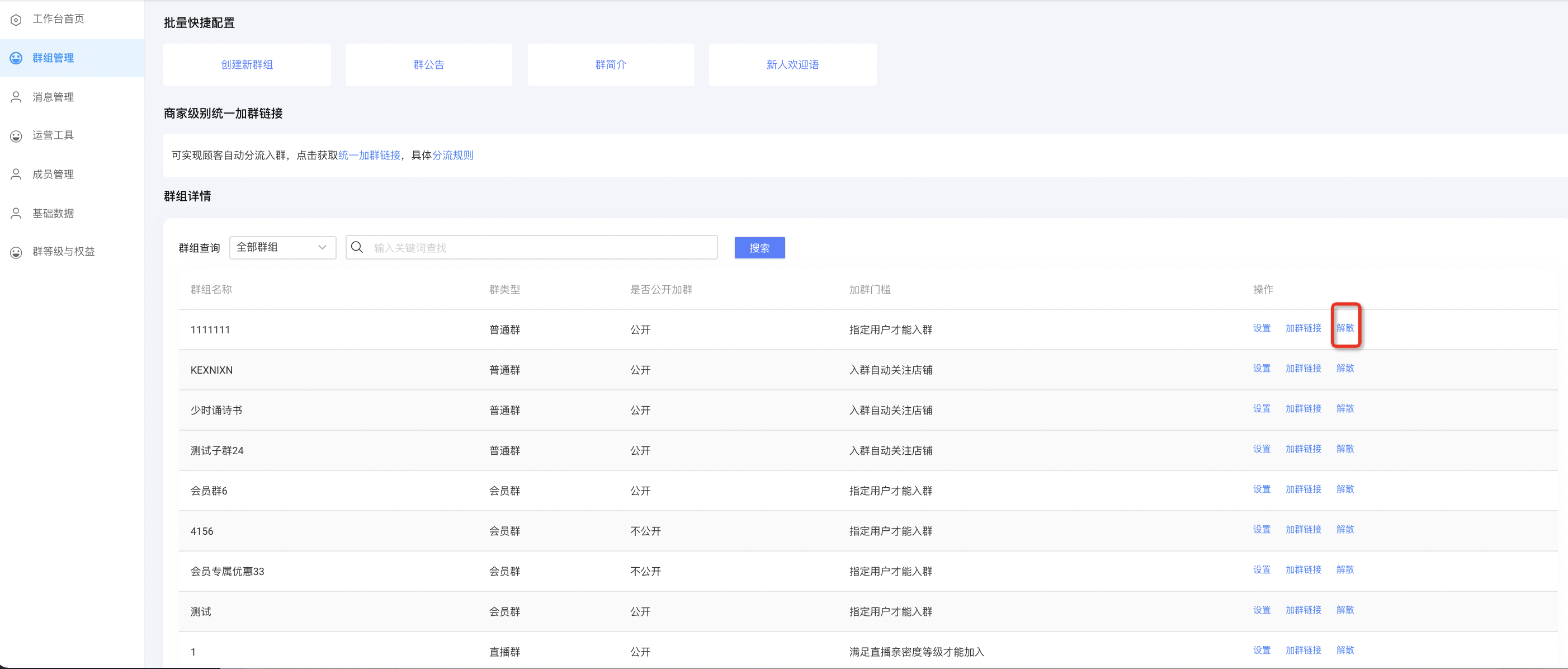Click the 加群门槛 column header
Screen dimensions: 1568x669
click(x=870, y=289)
